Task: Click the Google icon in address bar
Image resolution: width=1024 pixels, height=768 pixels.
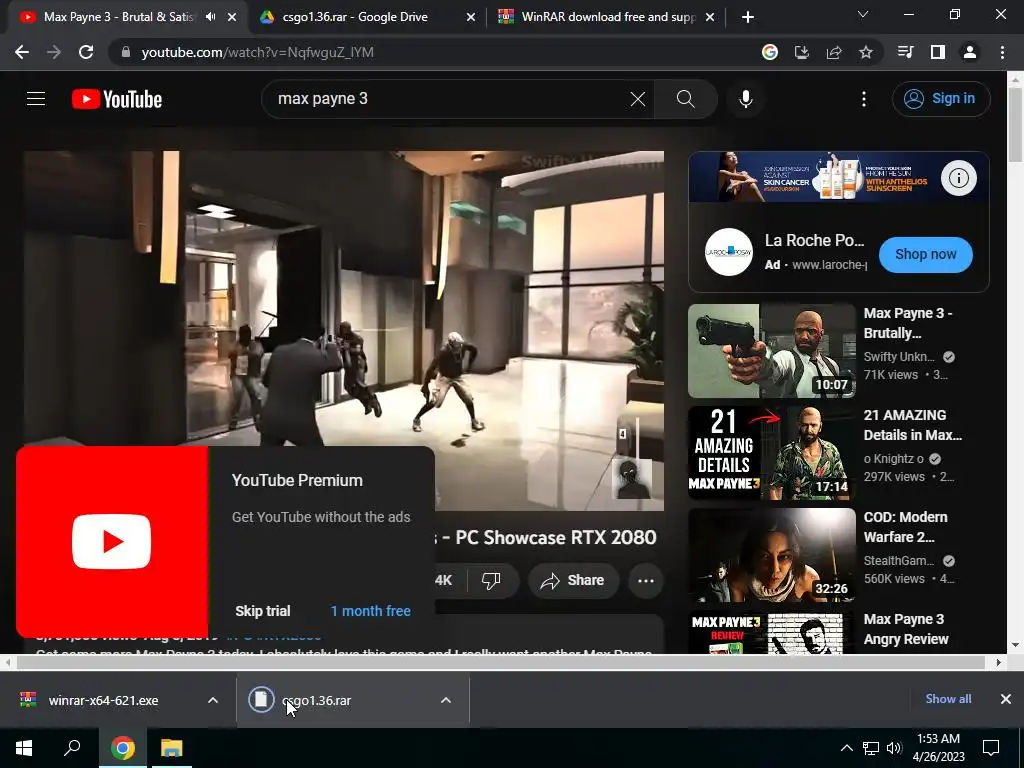Action: click(x=770, y=52)
